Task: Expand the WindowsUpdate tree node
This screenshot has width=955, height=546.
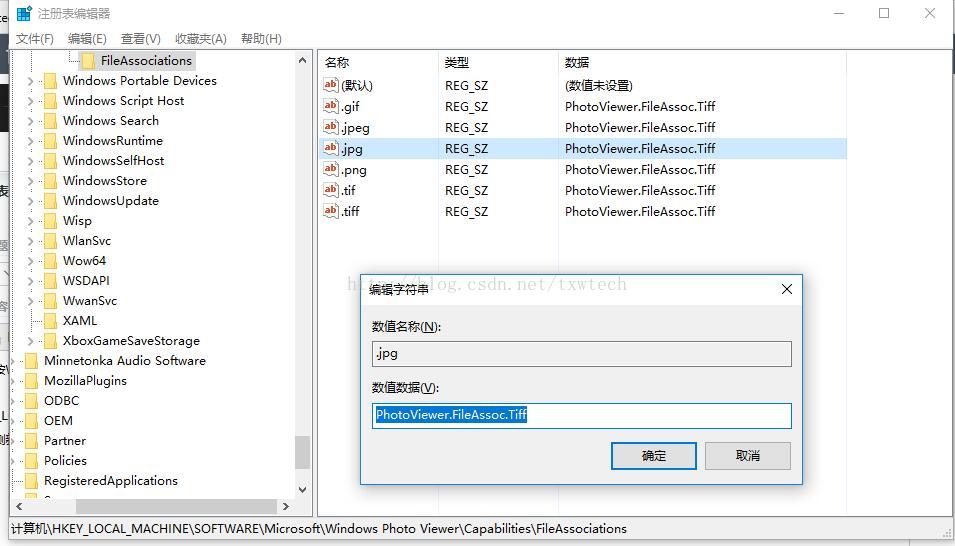Action: [30, 201]
